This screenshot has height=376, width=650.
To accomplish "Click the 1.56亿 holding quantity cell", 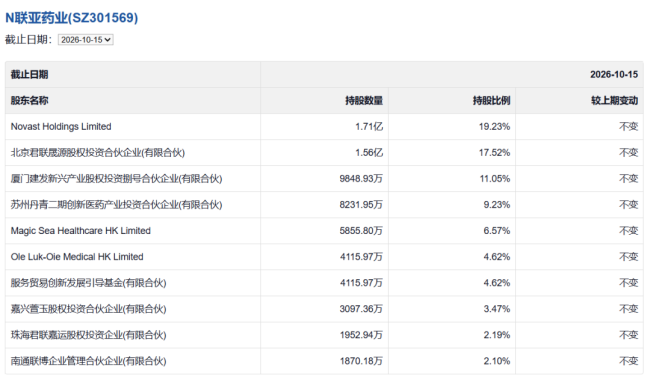I will point(369,153).
